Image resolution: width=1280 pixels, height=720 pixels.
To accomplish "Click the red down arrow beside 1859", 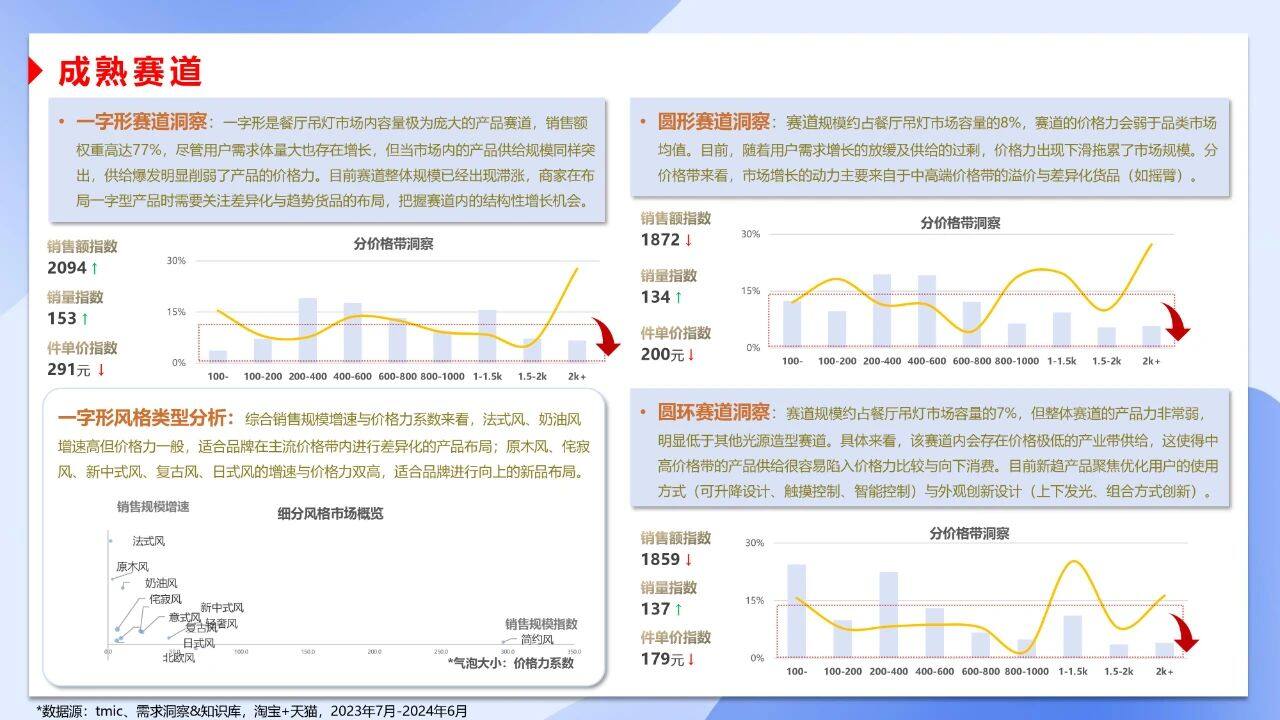I will 688,560.
